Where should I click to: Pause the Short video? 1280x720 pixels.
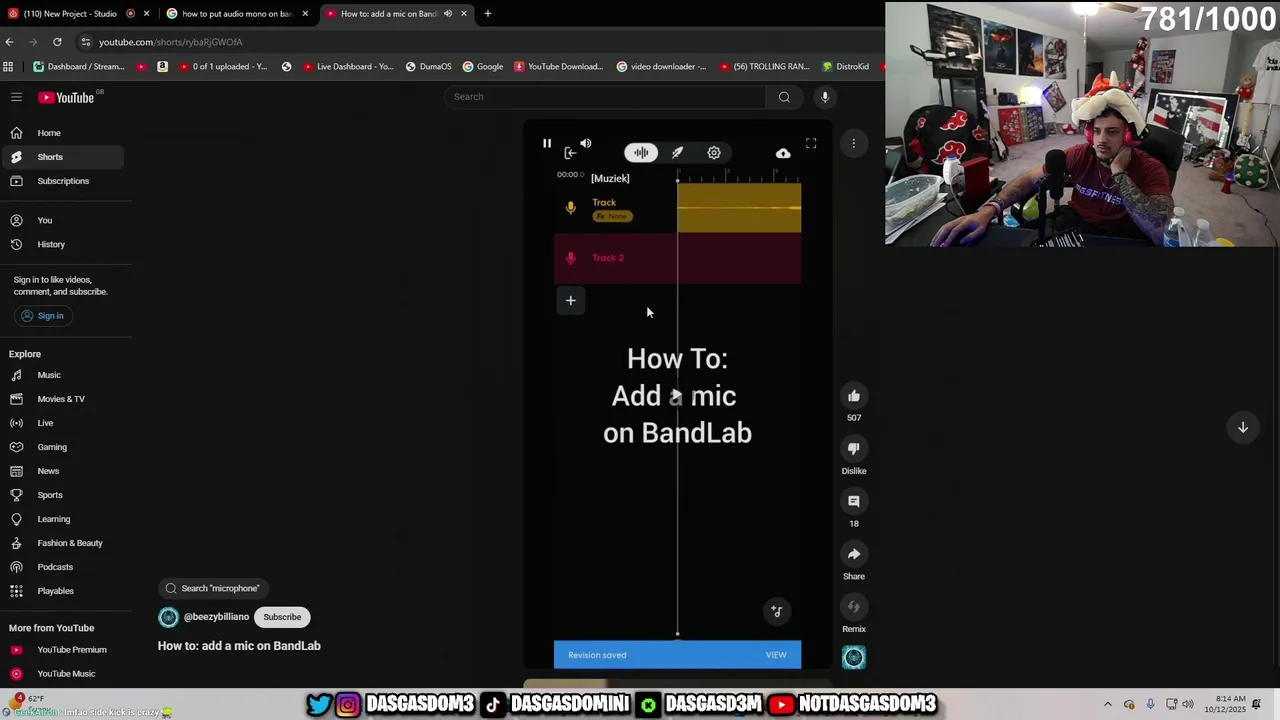click(x=547, y=143)
